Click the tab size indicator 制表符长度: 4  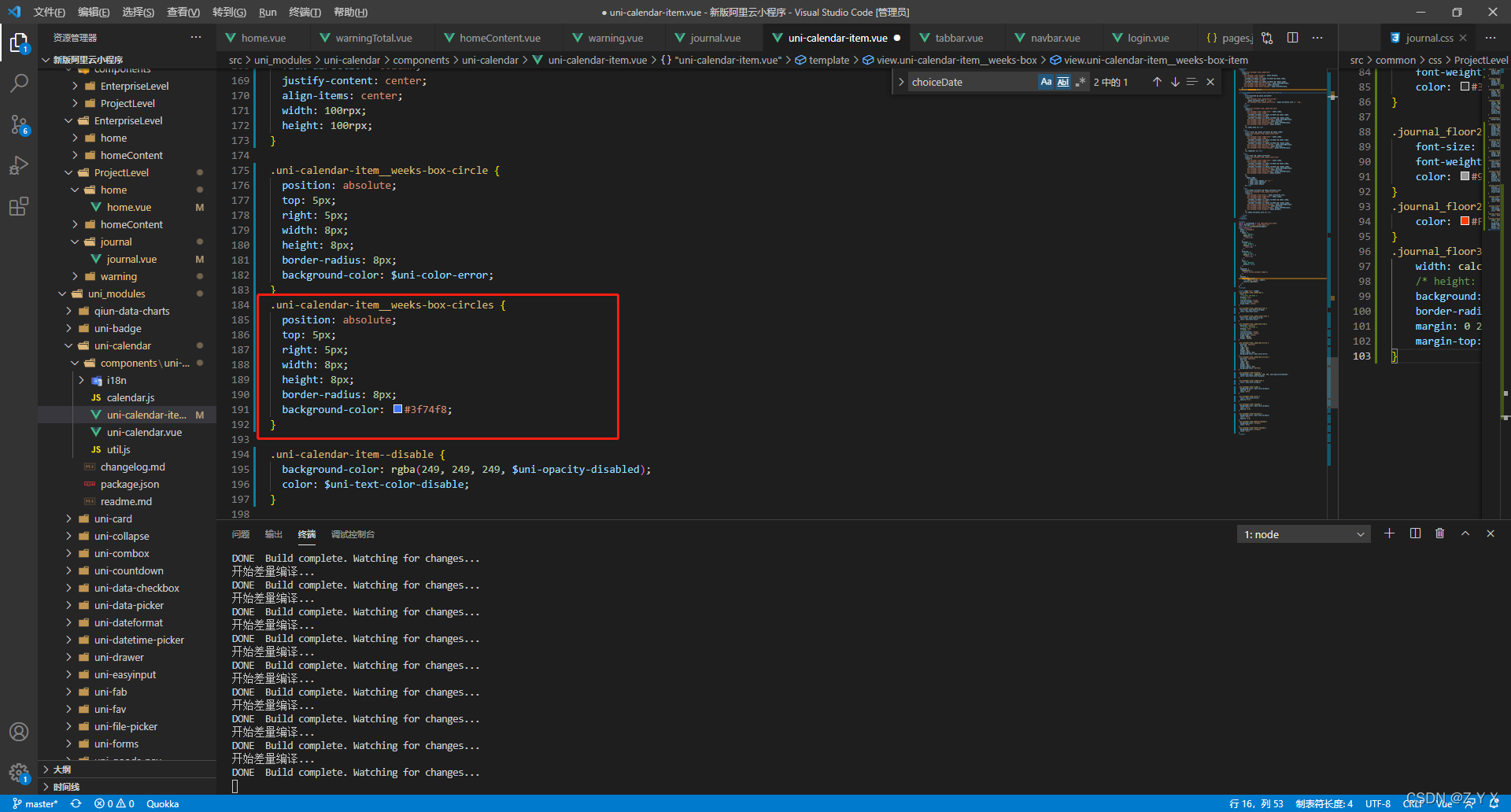(x=1324, y=803)
